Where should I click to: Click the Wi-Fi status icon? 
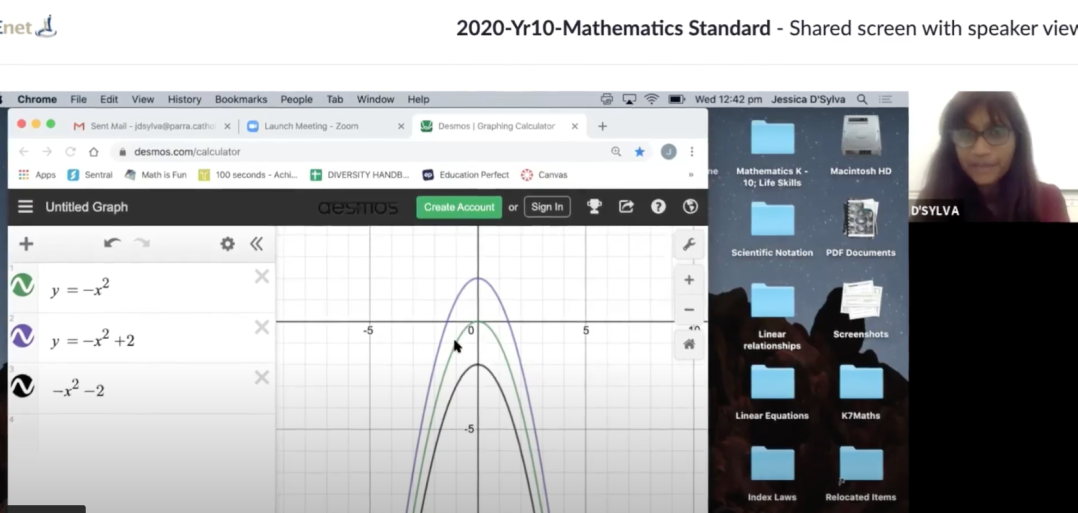[x=651, y=99]
